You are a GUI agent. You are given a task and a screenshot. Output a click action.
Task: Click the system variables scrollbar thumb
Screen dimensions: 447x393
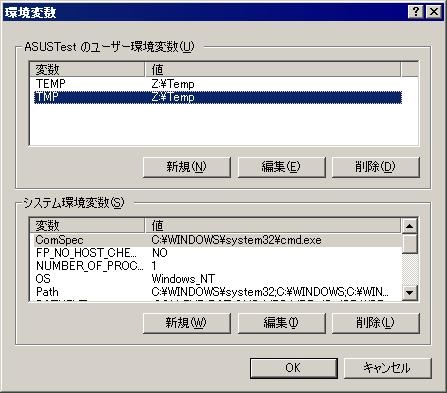point(410,244)
